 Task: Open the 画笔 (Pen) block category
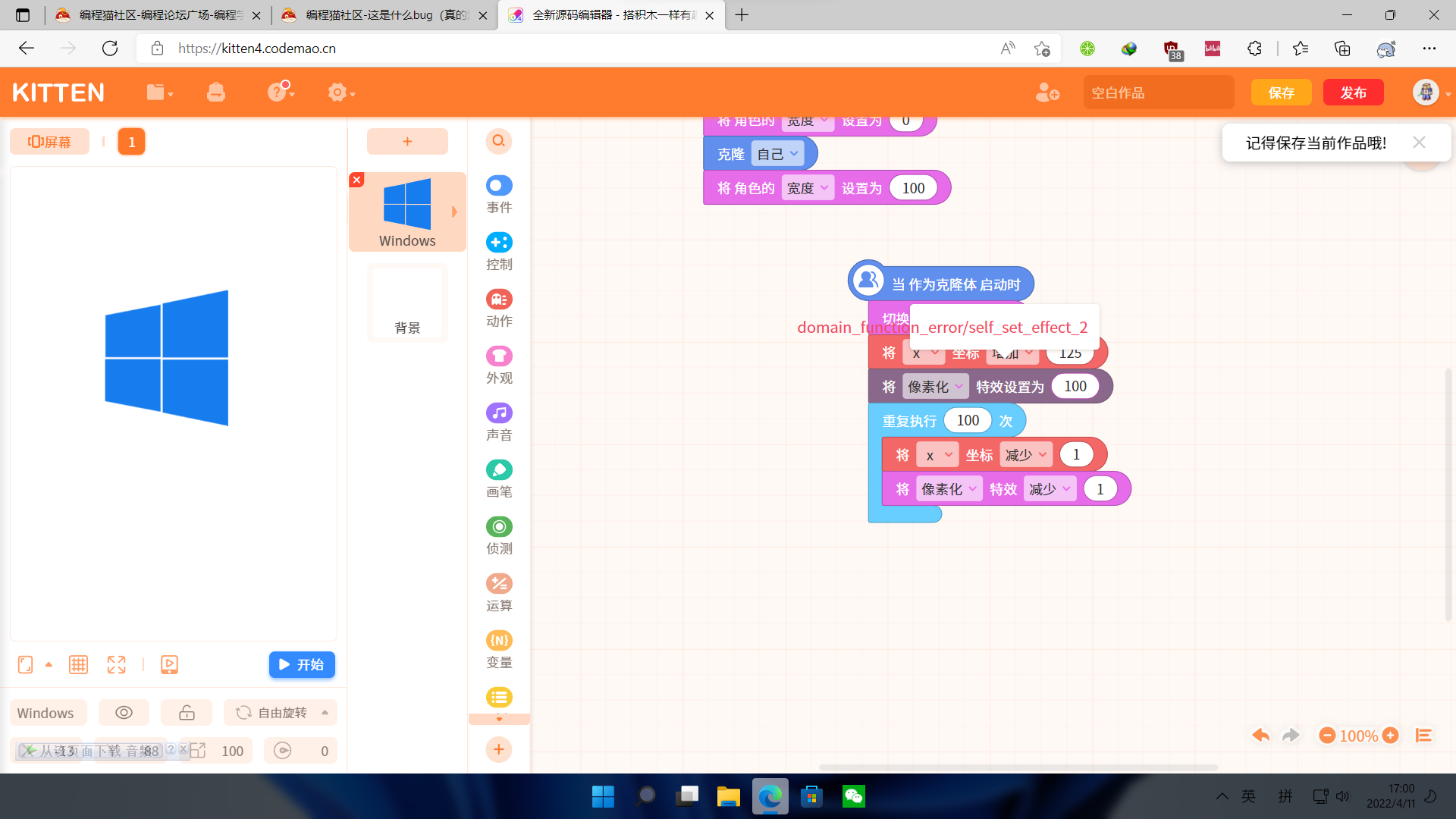499,479
